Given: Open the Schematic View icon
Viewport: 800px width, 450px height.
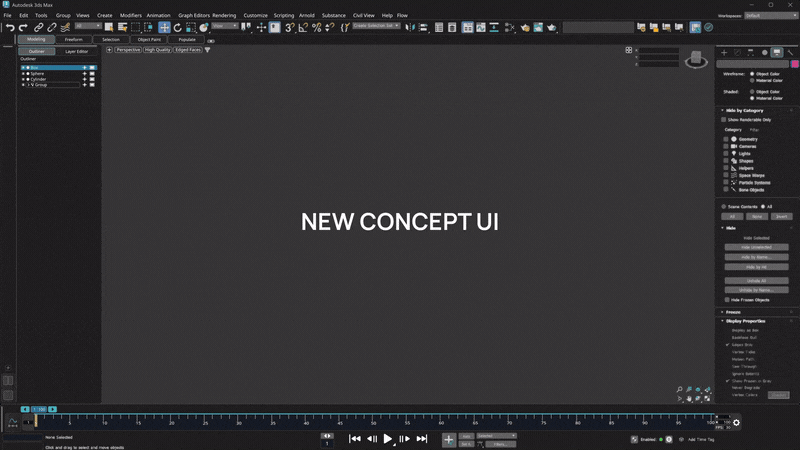Looking at the screenshot, I should coord(494,28).
